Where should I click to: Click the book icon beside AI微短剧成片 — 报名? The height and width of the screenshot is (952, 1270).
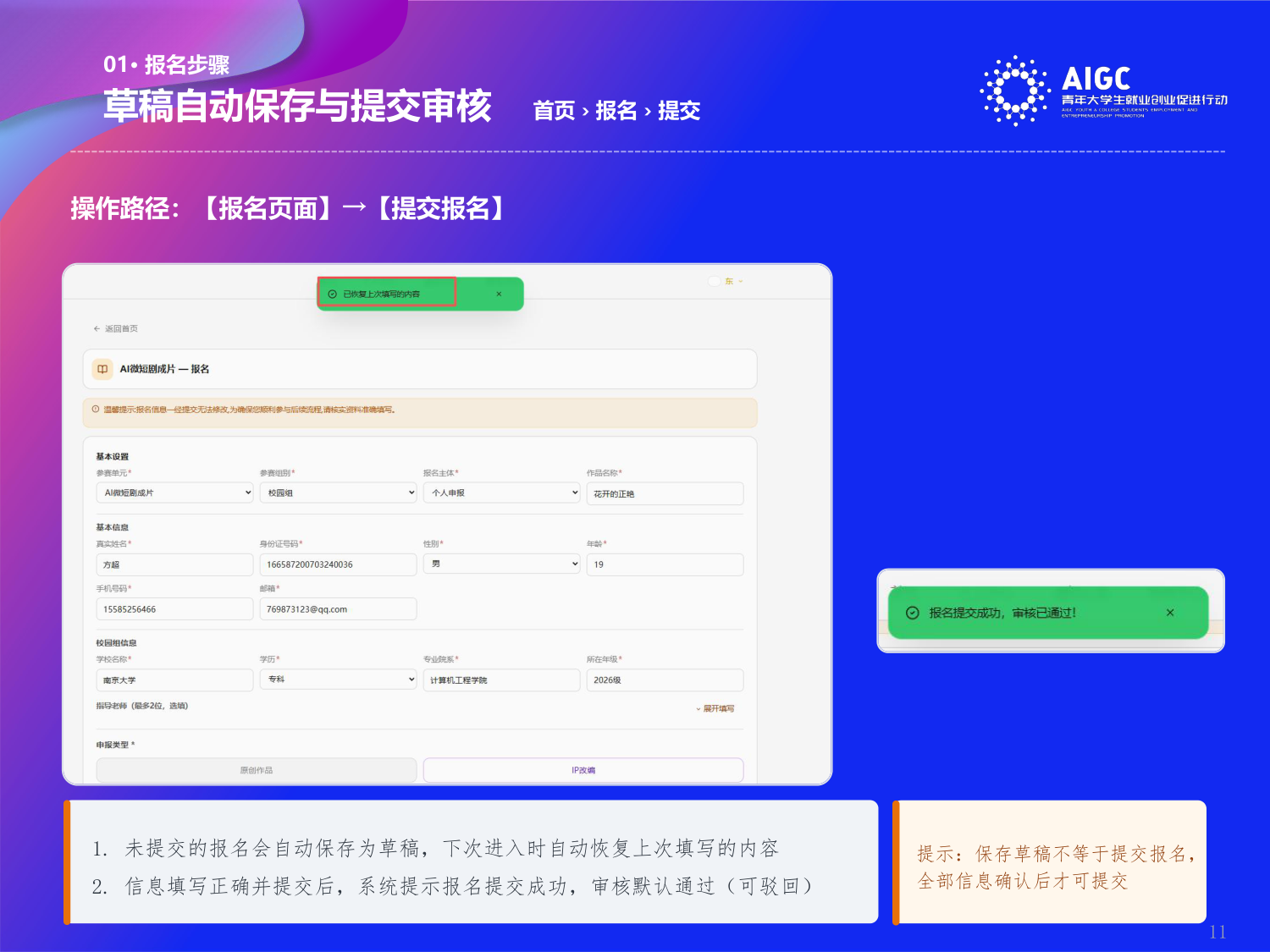102,369
